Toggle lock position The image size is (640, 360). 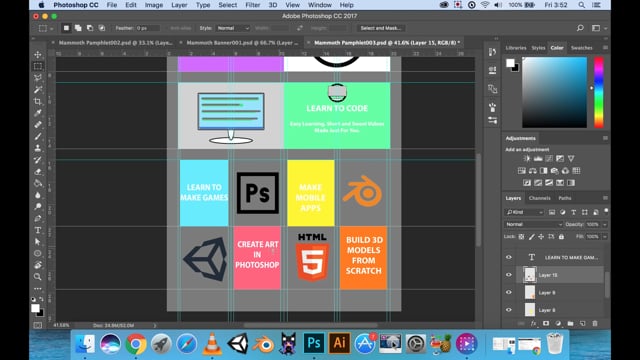click(541, 237)
